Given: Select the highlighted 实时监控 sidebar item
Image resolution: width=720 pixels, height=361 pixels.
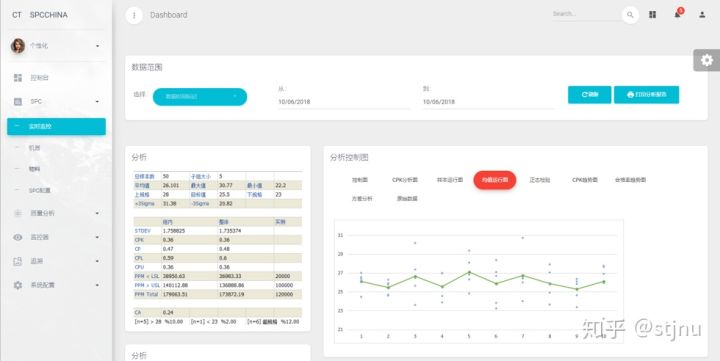Looking at the screenshot, I should coord(56,126).
